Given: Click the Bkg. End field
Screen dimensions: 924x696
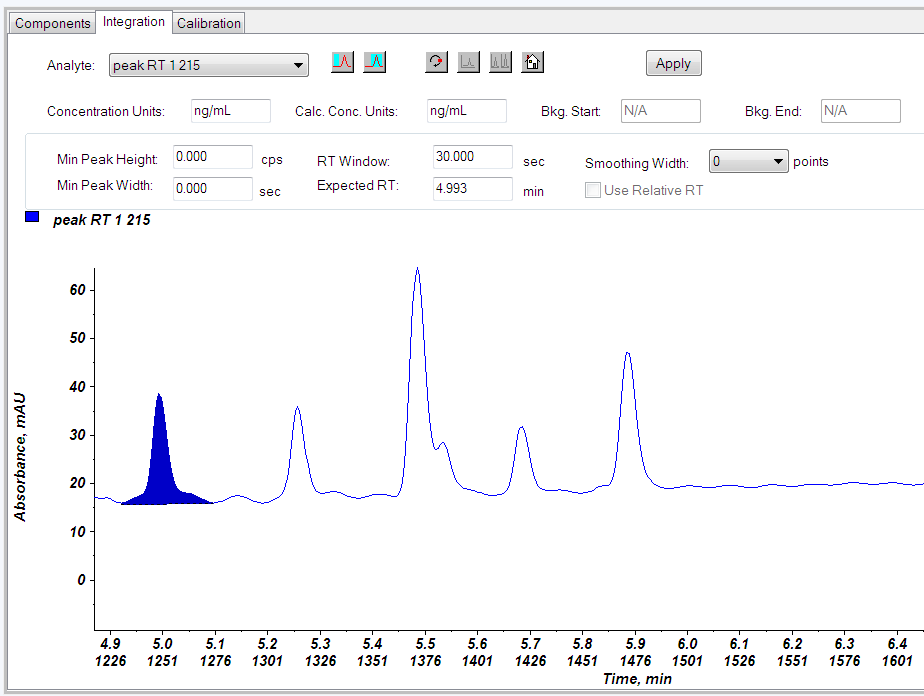Looking at the screenshot, I should [x=860, y=111].
